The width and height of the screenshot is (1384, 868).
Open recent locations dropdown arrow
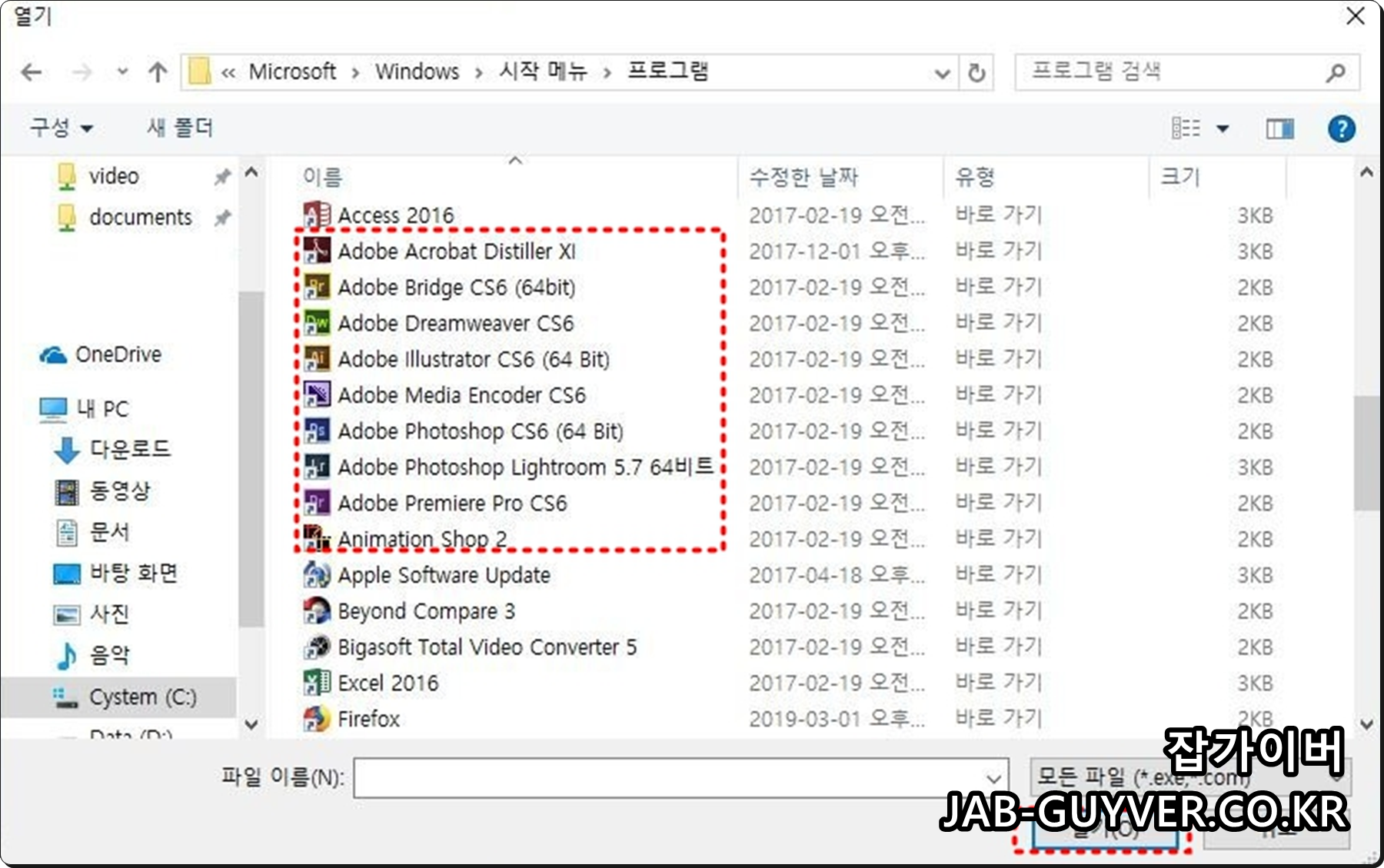(121, 73)
